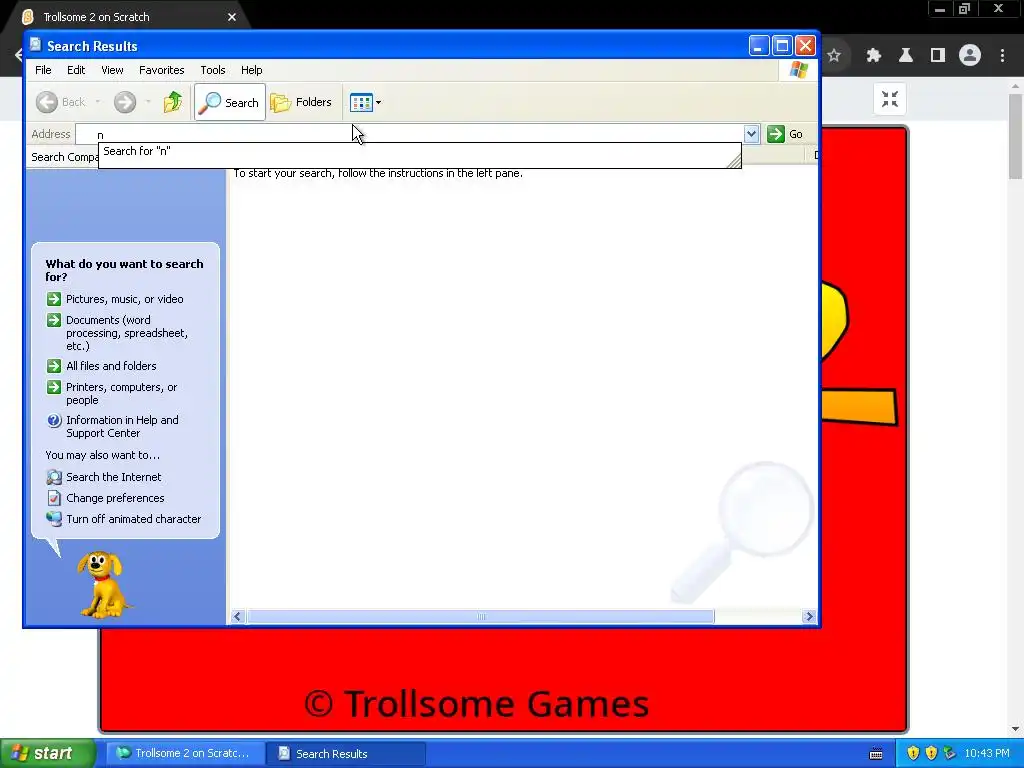Click the green arrow beside Documents option
Viewport: 1024px width, 768px height.
[x=54, y=320]
